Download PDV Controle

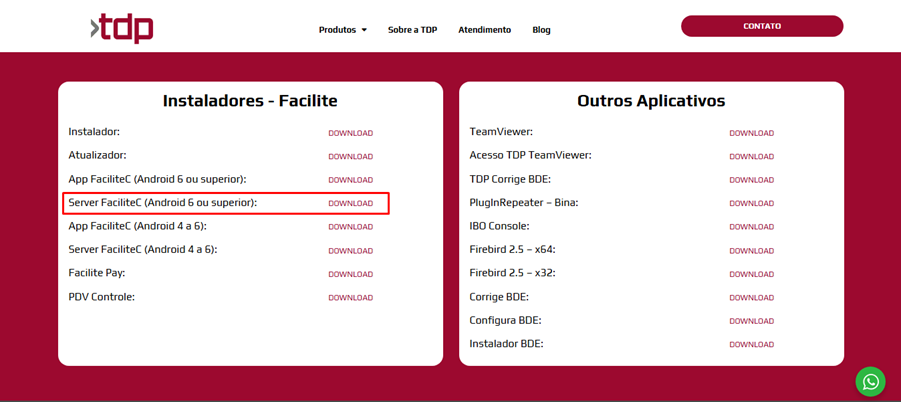pyautogui.click(x=351, y=298)
